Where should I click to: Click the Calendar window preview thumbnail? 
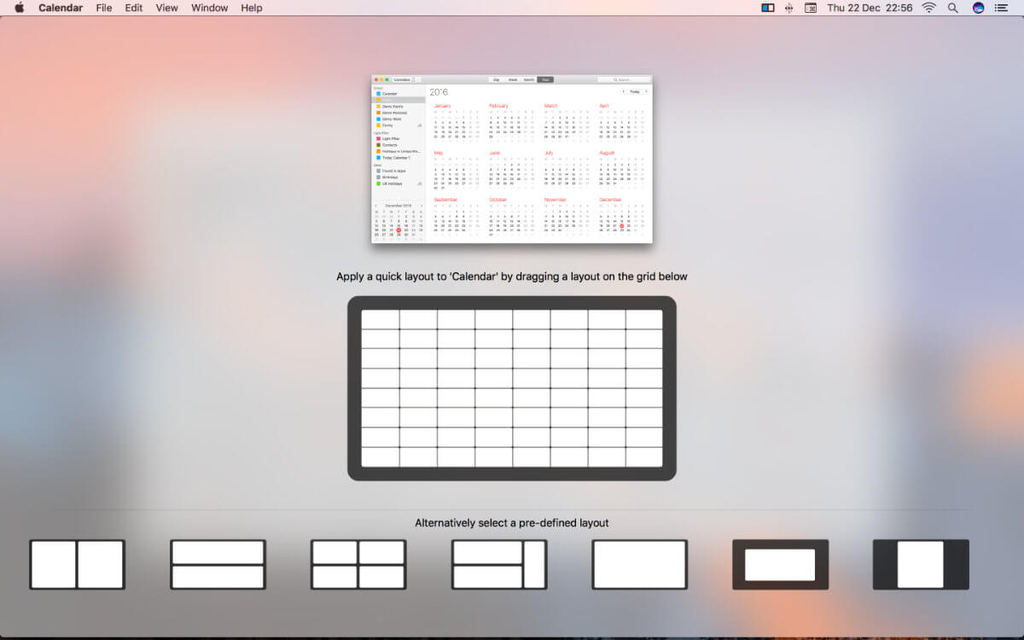pyautogui.click(x=511, y=159)
